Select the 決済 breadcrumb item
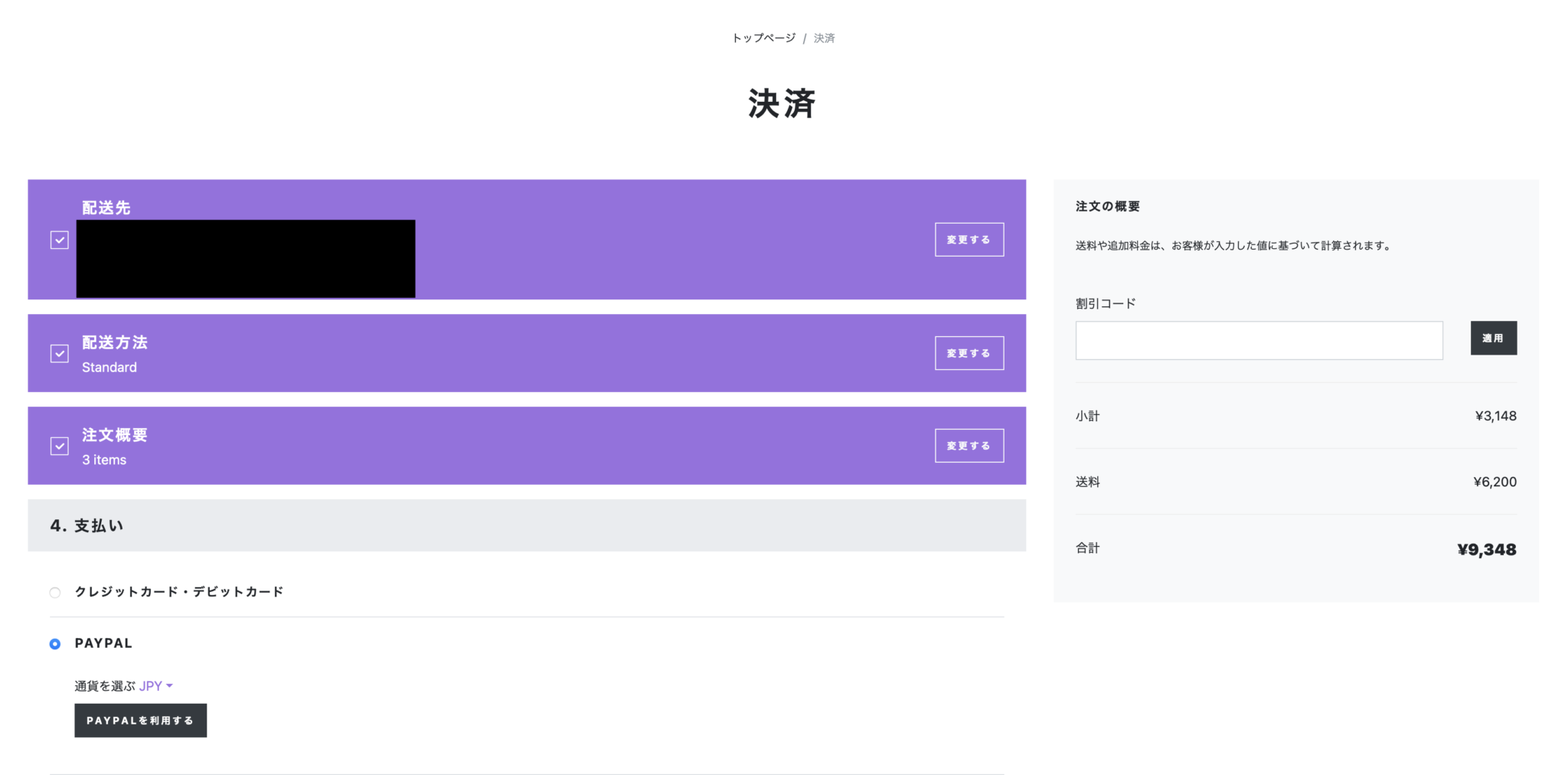The width and height of the screenshot is (1568, 775). 825,37
